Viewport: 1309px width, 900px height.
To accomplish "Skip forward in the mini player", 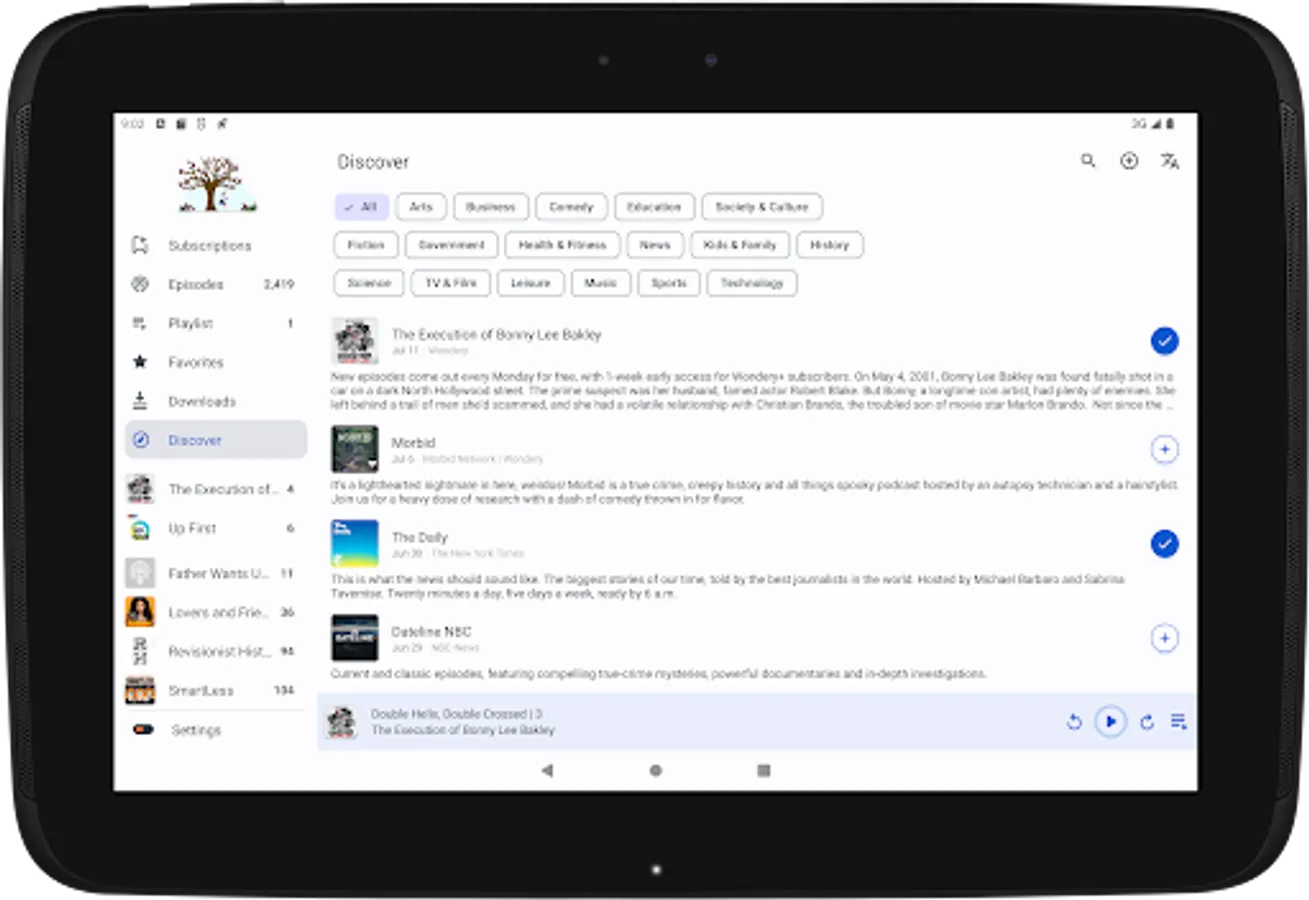I will (1147, 722).
